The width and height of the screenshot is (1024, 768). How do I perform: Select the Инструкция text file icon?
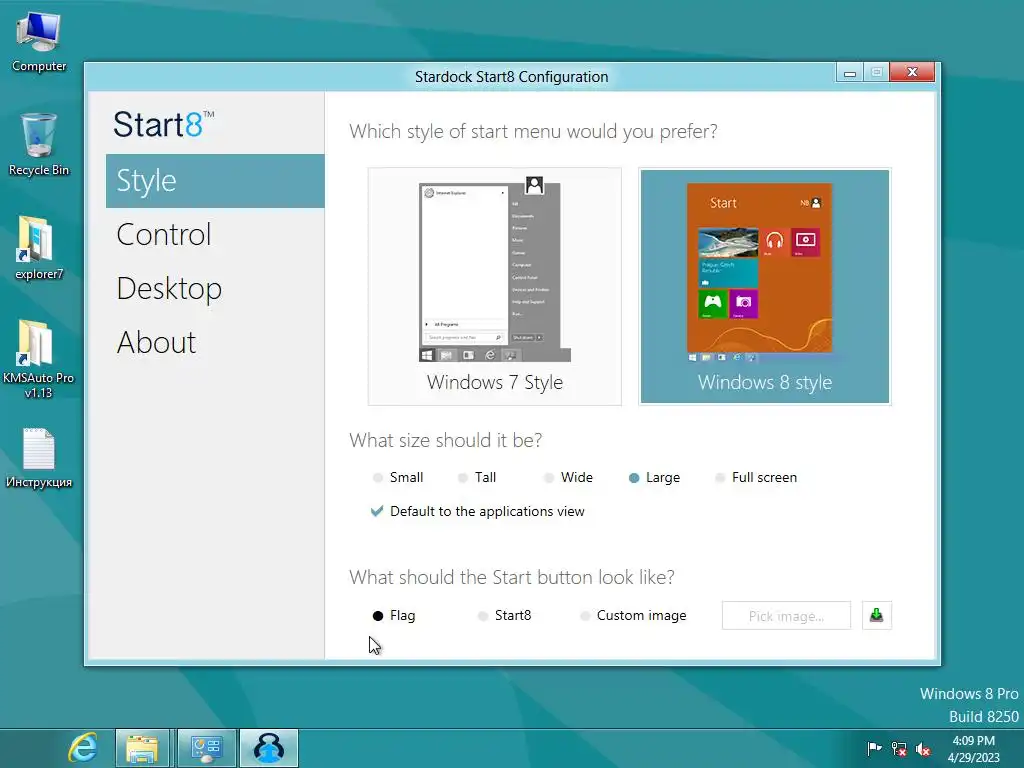[39, 458]
